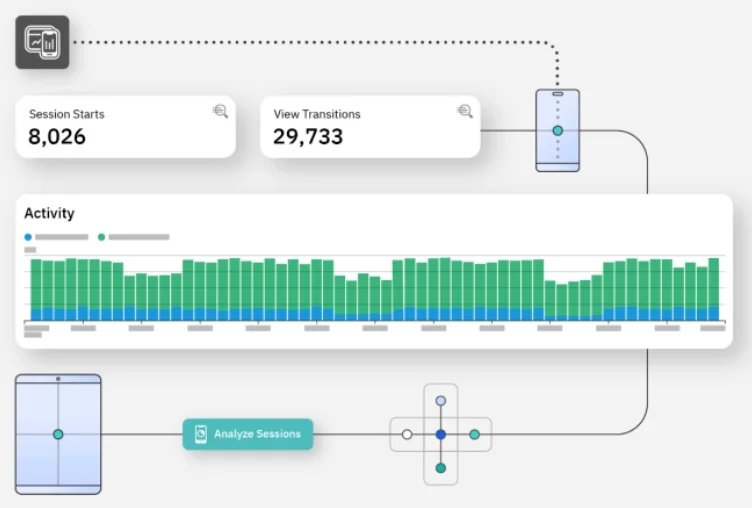The height and width of the screenshot is (508, 752).
Task: Click the 8,026 session starts value
Action: pos(58,137)
